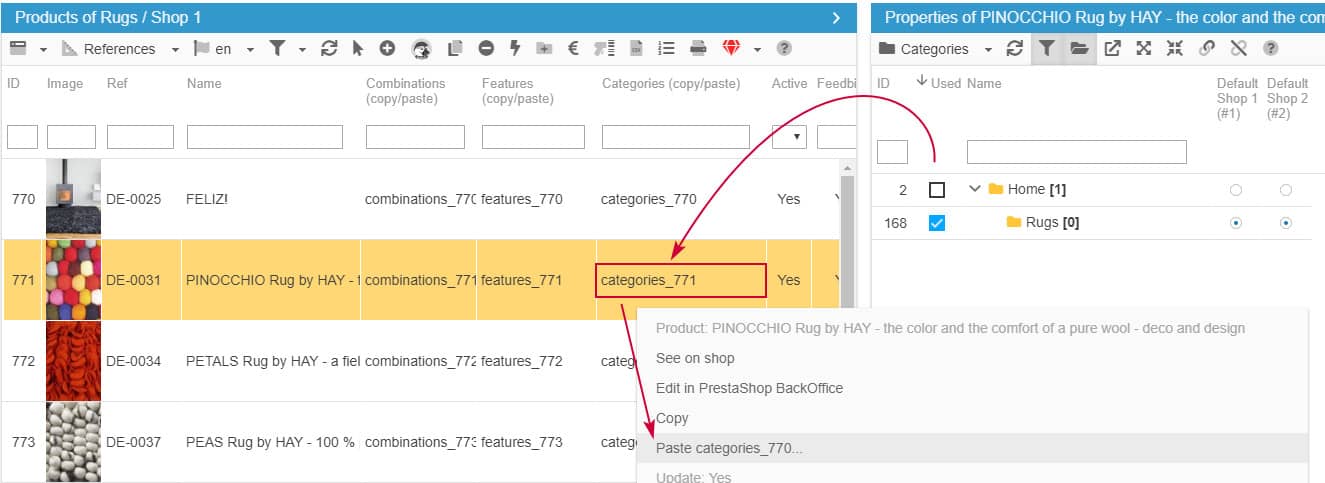Choose 'Paste categories_770...' from context menu
1325x483 pixels.
(x=729, y=448)
